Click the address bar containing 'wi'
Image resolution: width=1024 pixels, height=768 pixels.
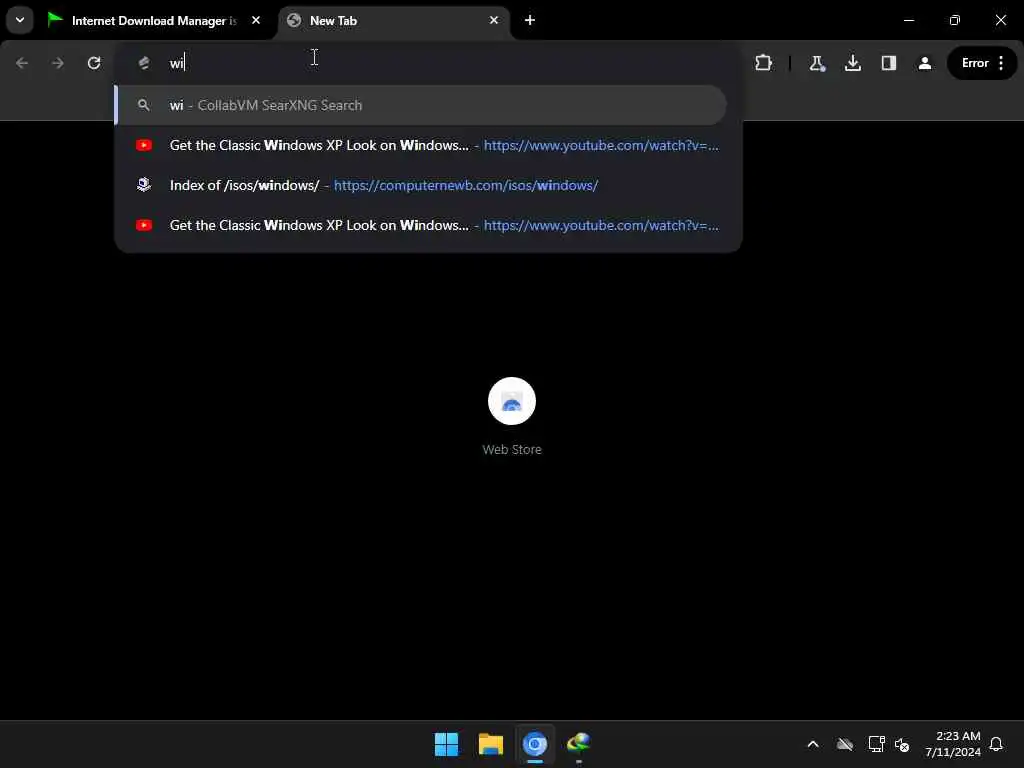click(428, 63)
